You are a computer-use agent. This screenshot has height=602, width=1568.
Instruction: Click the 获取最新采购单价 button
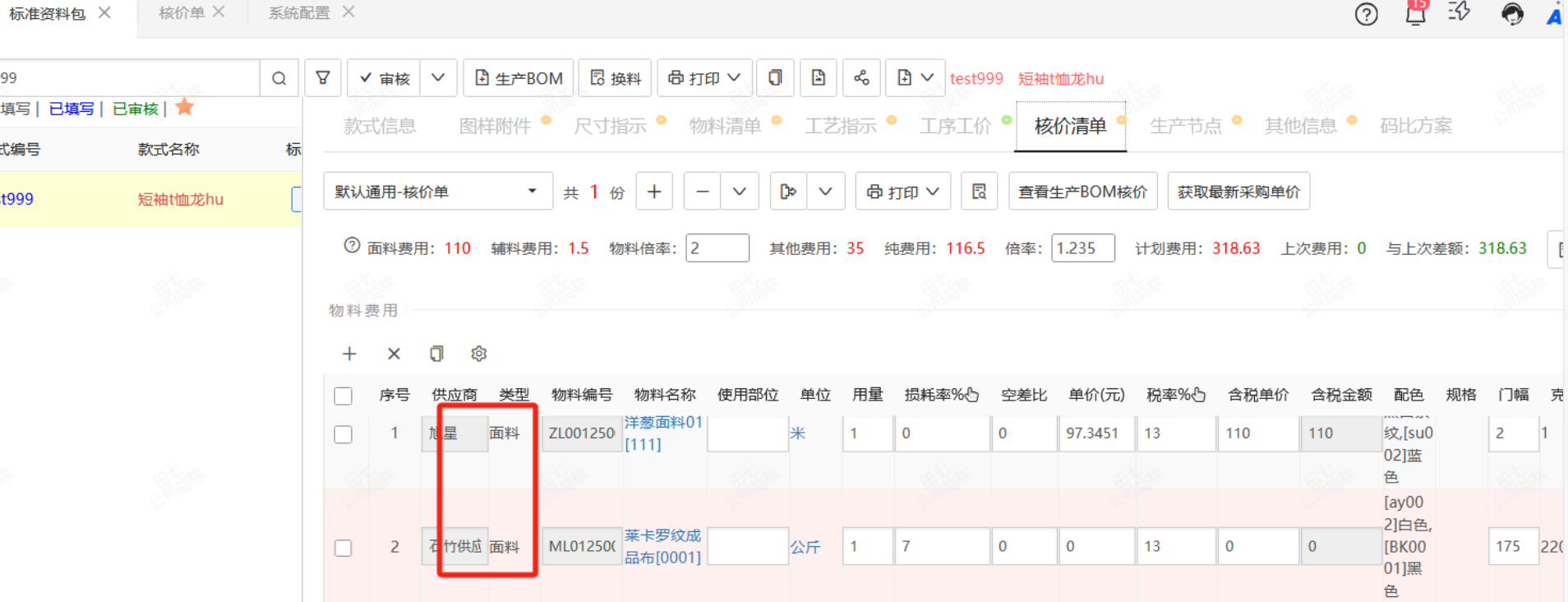[1238, 192]
